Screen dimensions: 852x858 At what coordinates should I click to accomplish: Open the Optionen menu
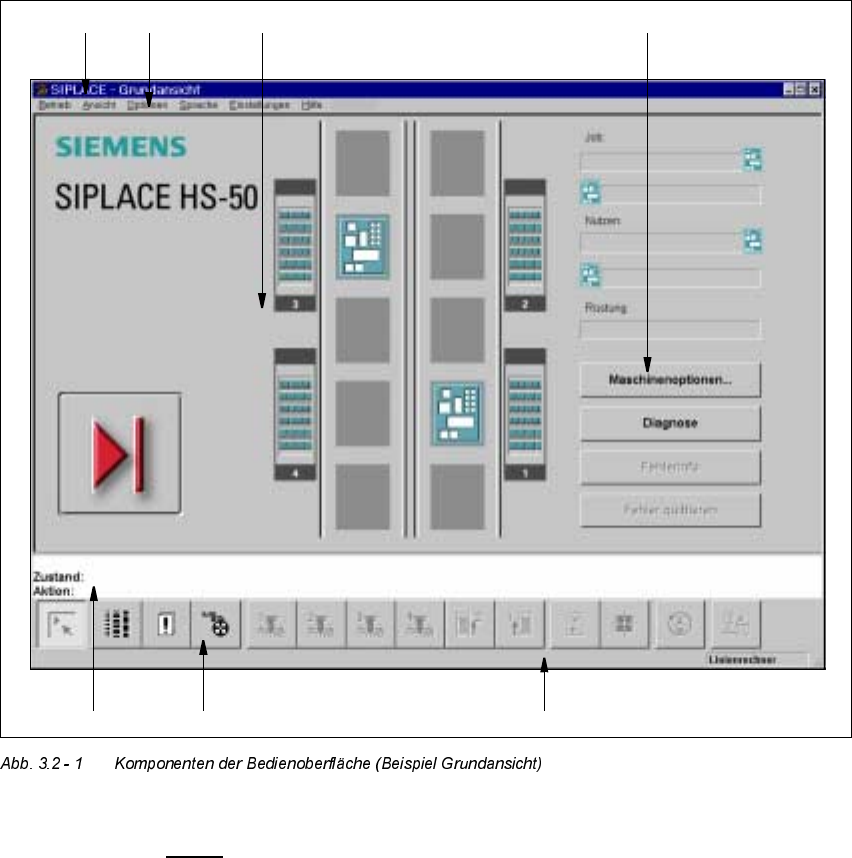147,105
